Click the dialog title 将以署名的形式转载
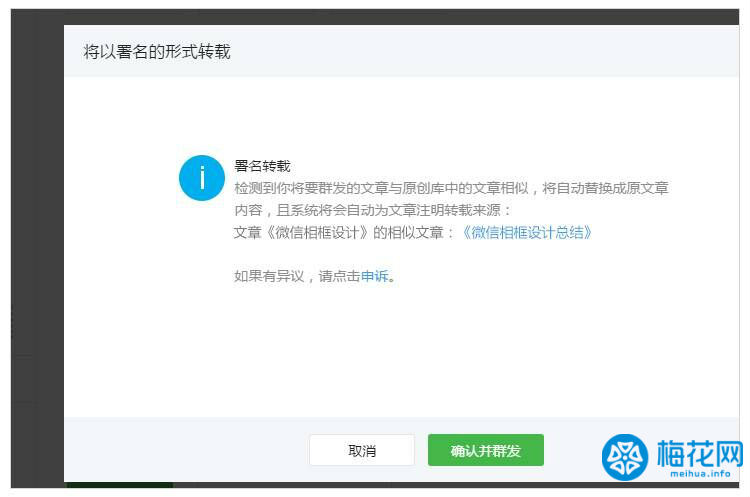Image resolution: width=750 pixels, height=497 pixels. tap(157, 51)
